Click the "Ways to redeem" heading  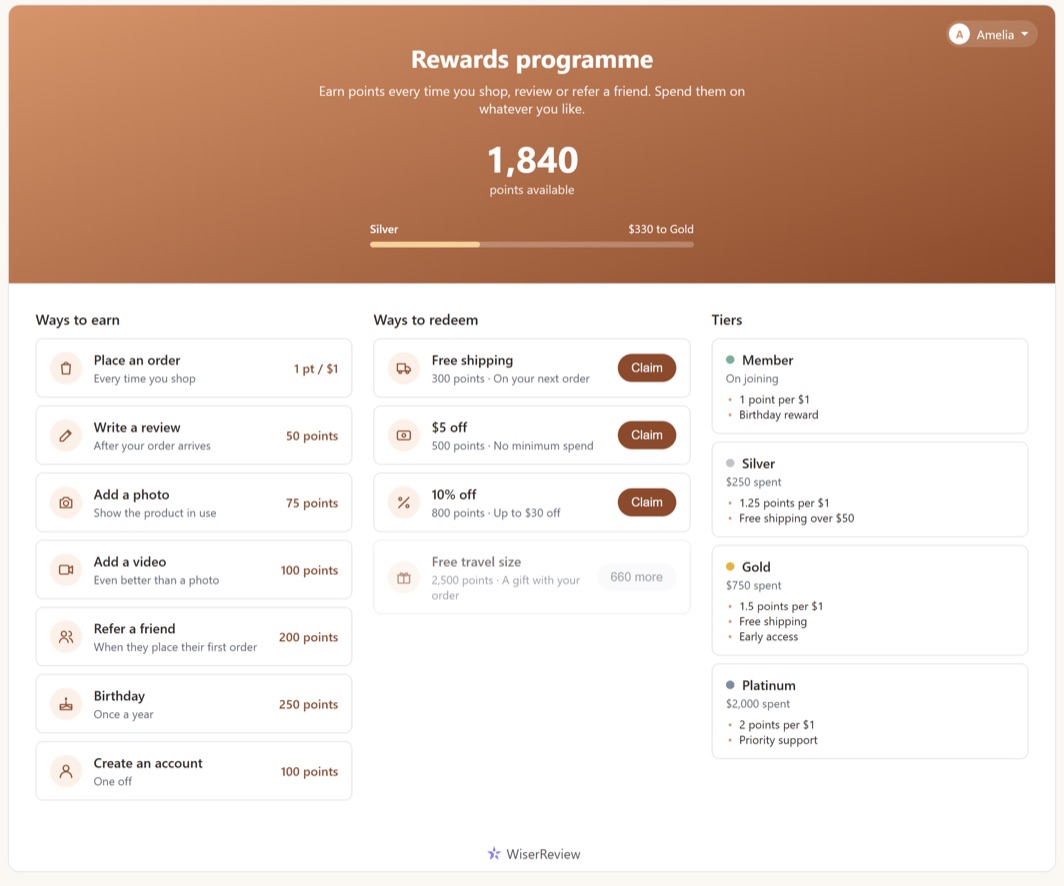425,320
